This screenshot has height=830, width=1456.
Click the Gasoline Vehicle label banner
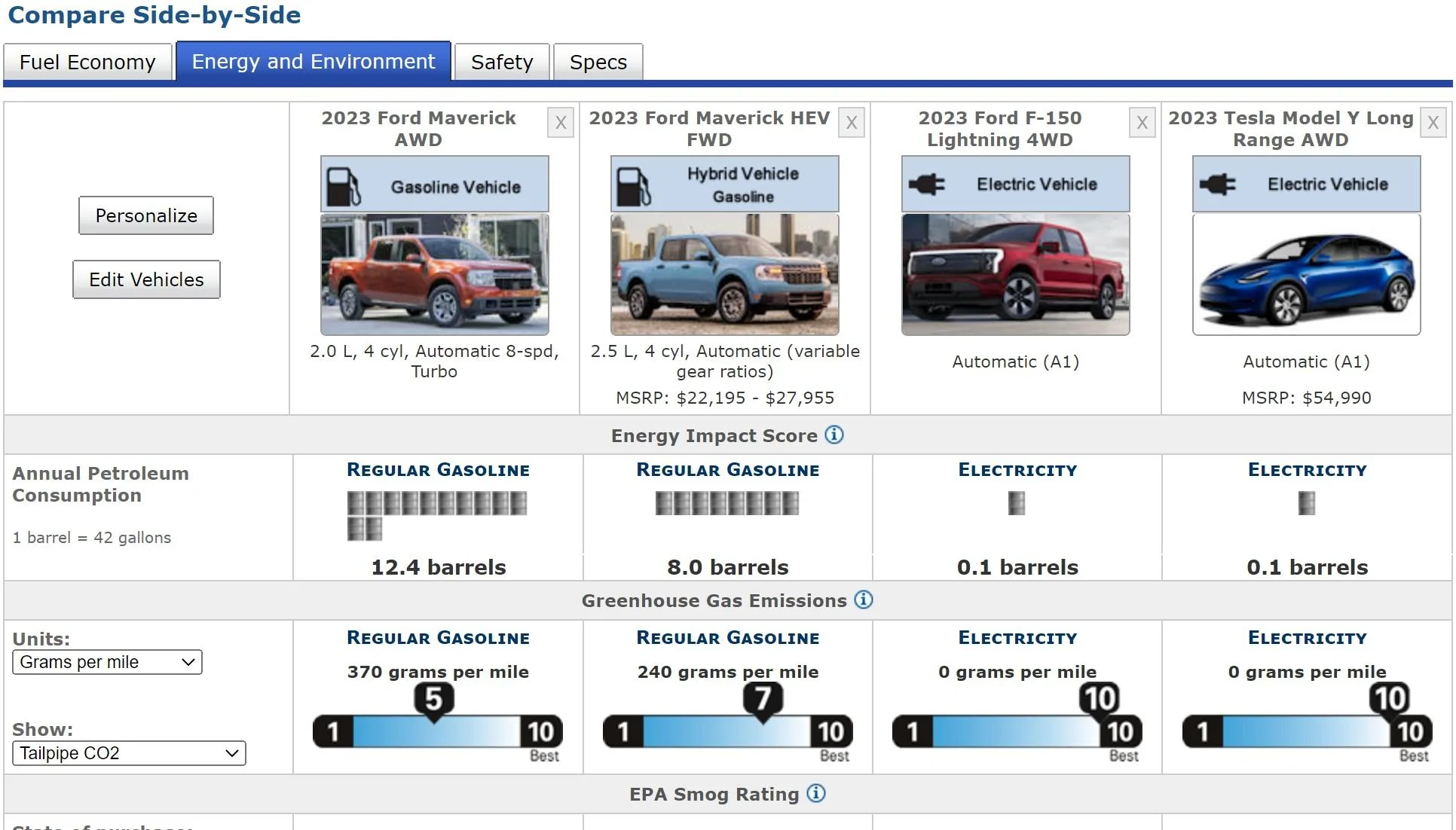(435, 184)
